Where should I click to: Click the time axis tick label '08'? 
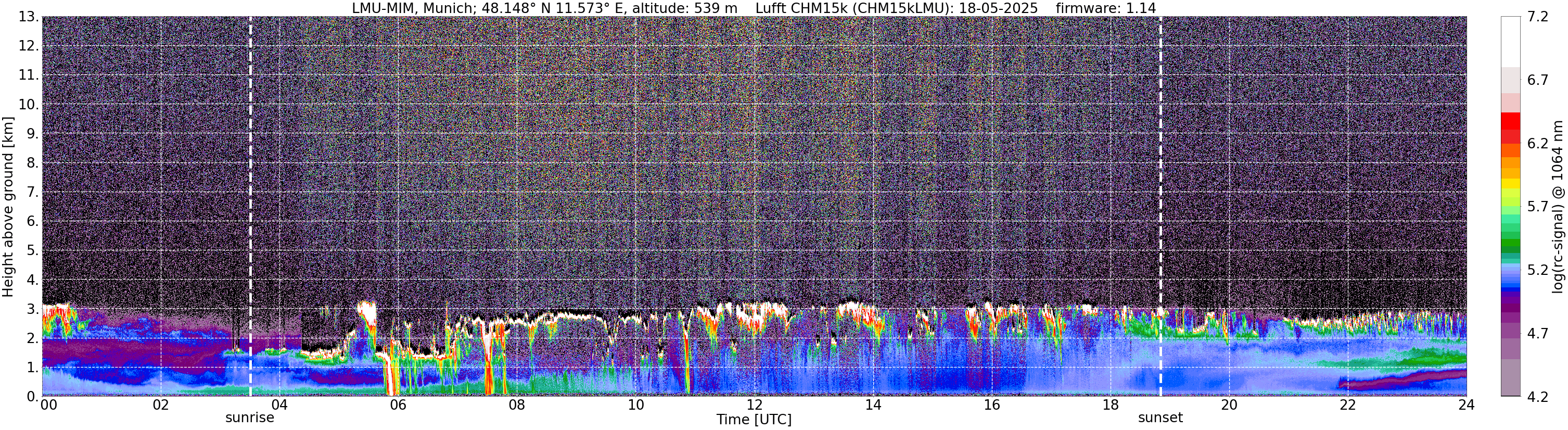(x=517, y=405)
